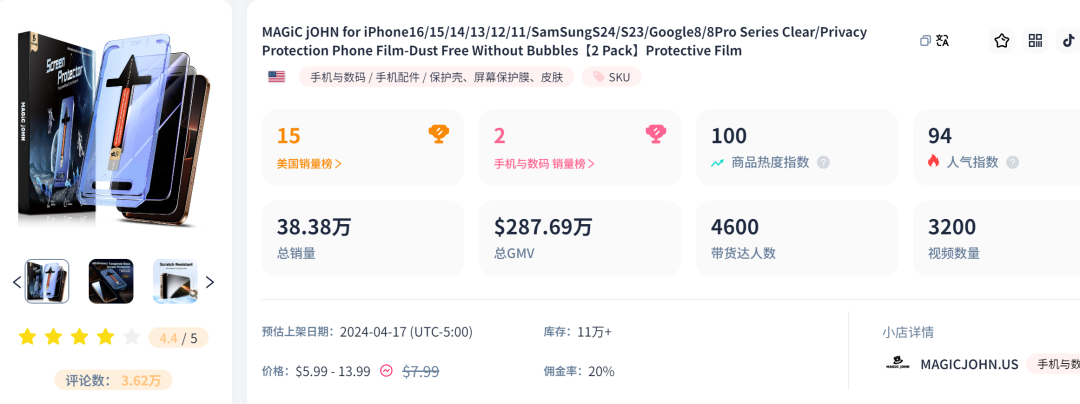Viewport: 1080px width, 404px height.
Task: Open the MAGICJOHN.US shop link
Action: (969, 365)
